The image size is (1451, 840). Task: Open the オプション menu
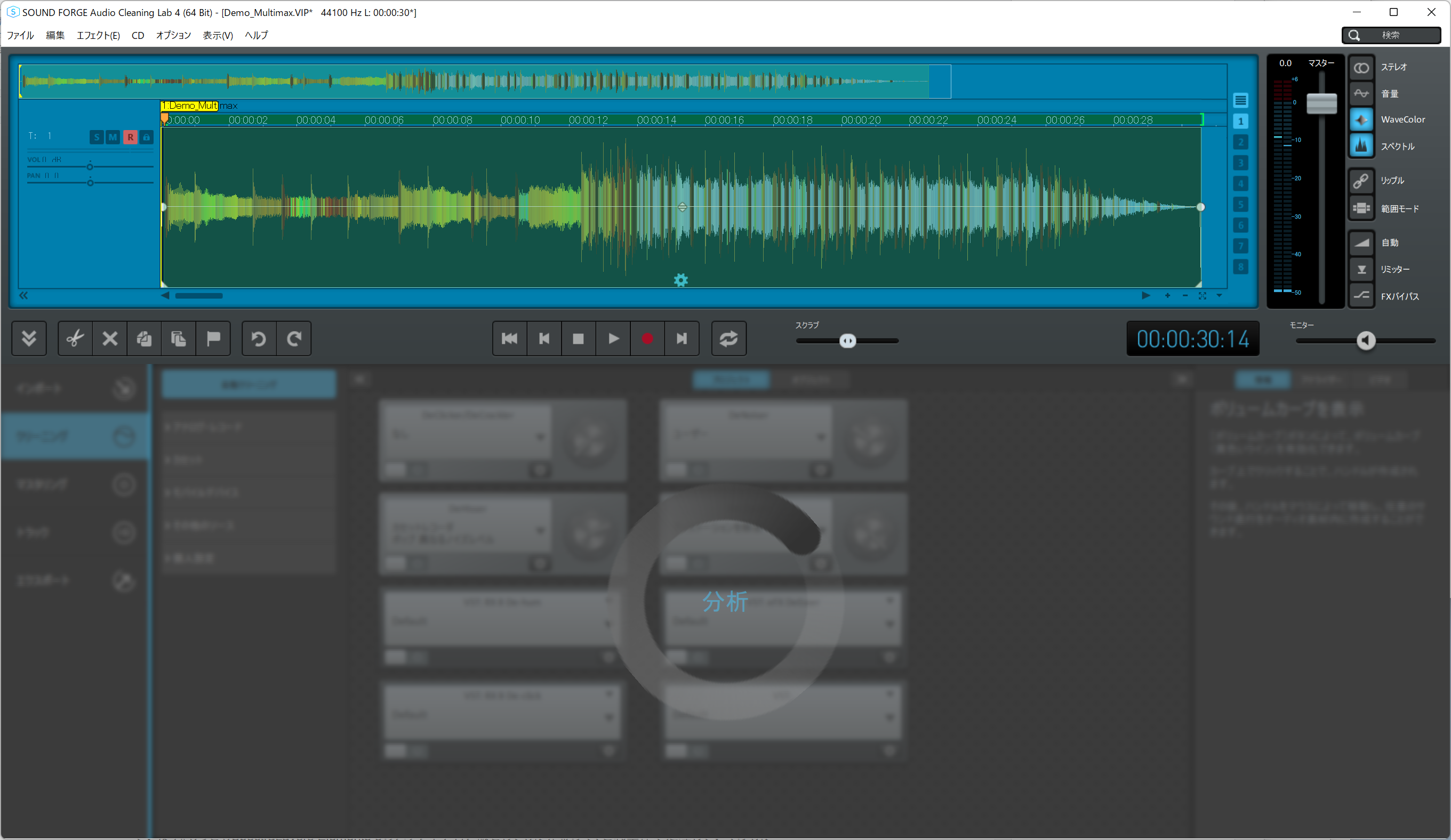tap(173, 35)
